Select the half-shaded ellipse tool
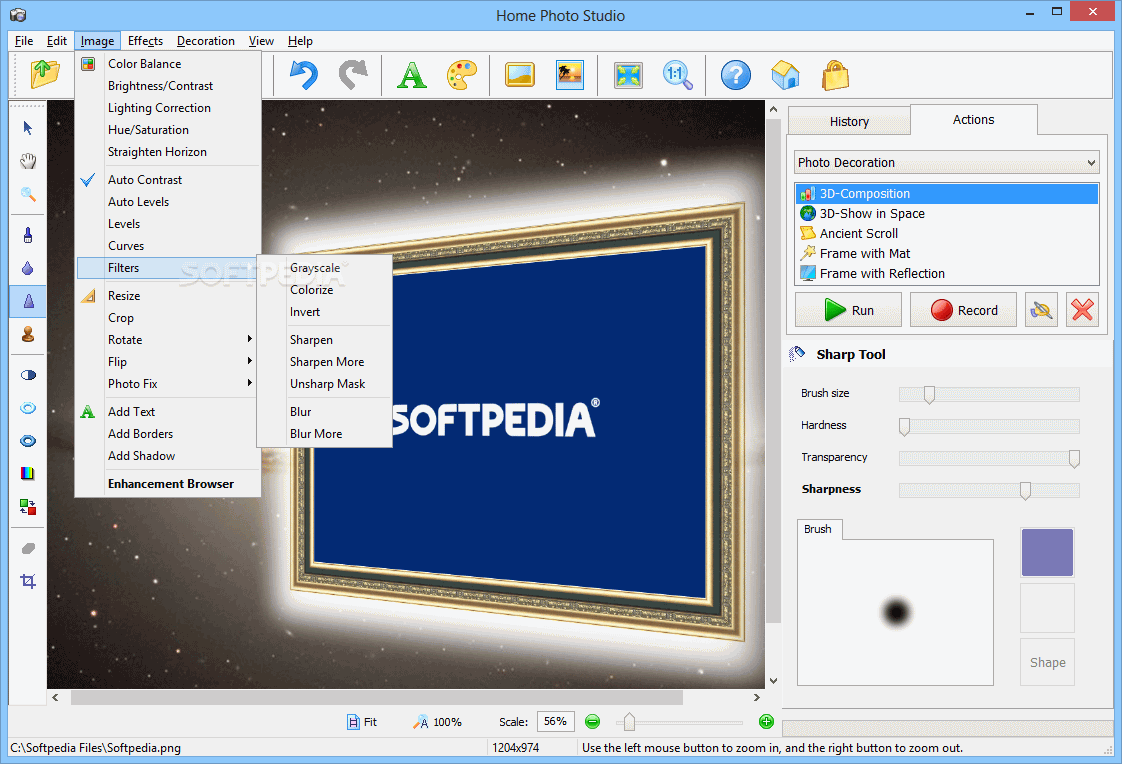The image size is (1122, 764). [28, 375]
